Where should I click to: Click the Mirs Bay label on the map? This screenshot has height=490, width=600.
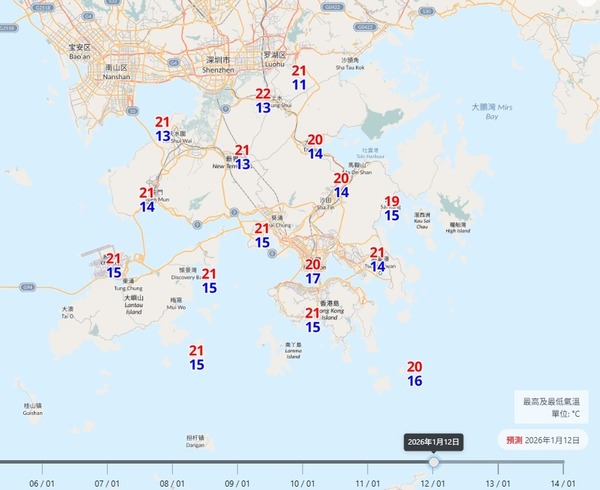tap(488, 111)
